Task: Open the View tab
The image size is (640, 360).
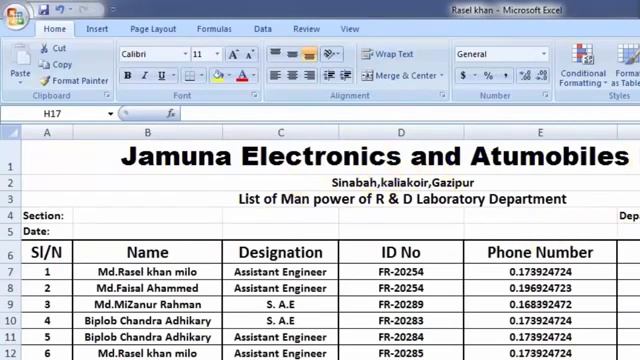Action: [x=350, y=29]
